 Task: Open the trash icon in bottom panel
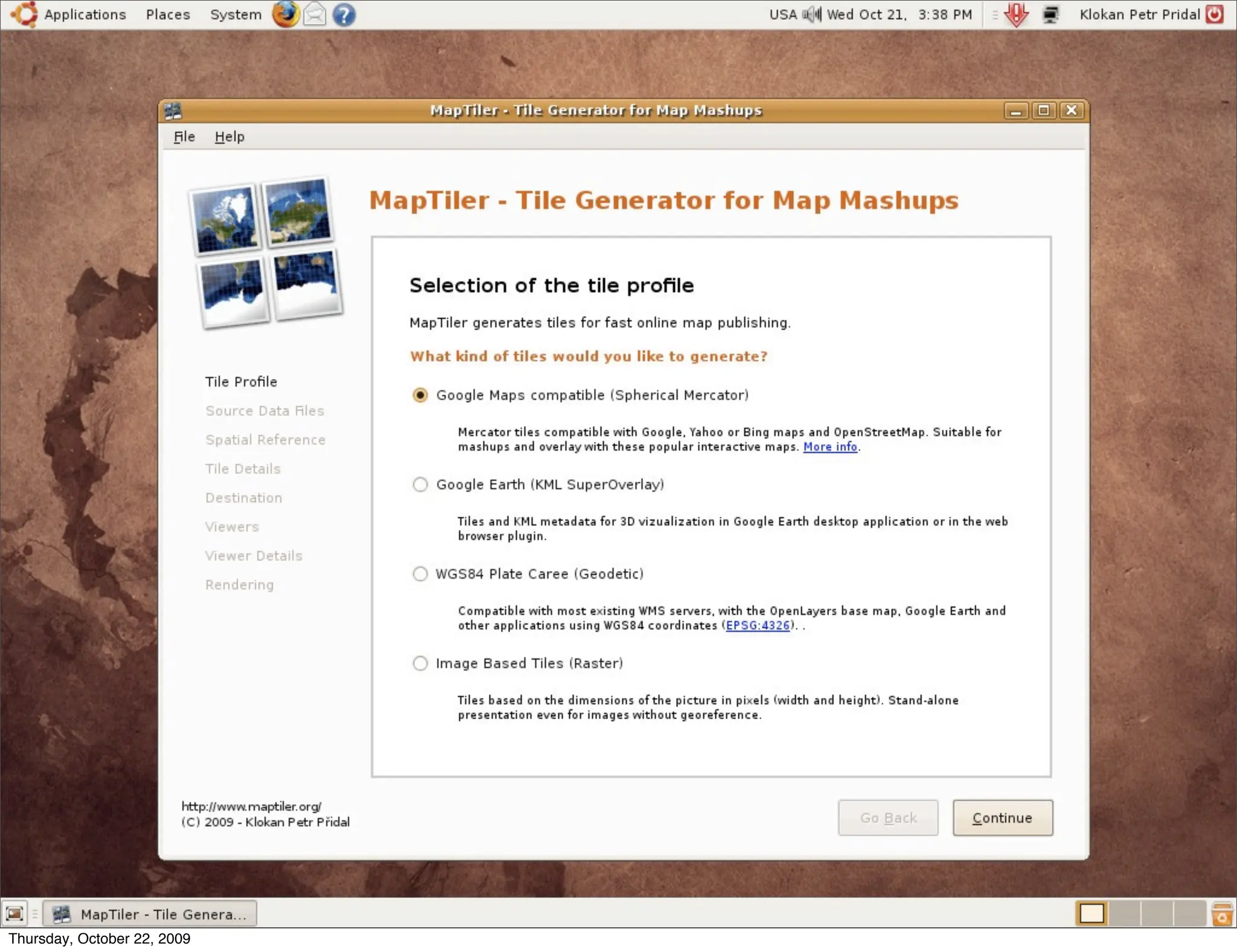(1221, 913)
